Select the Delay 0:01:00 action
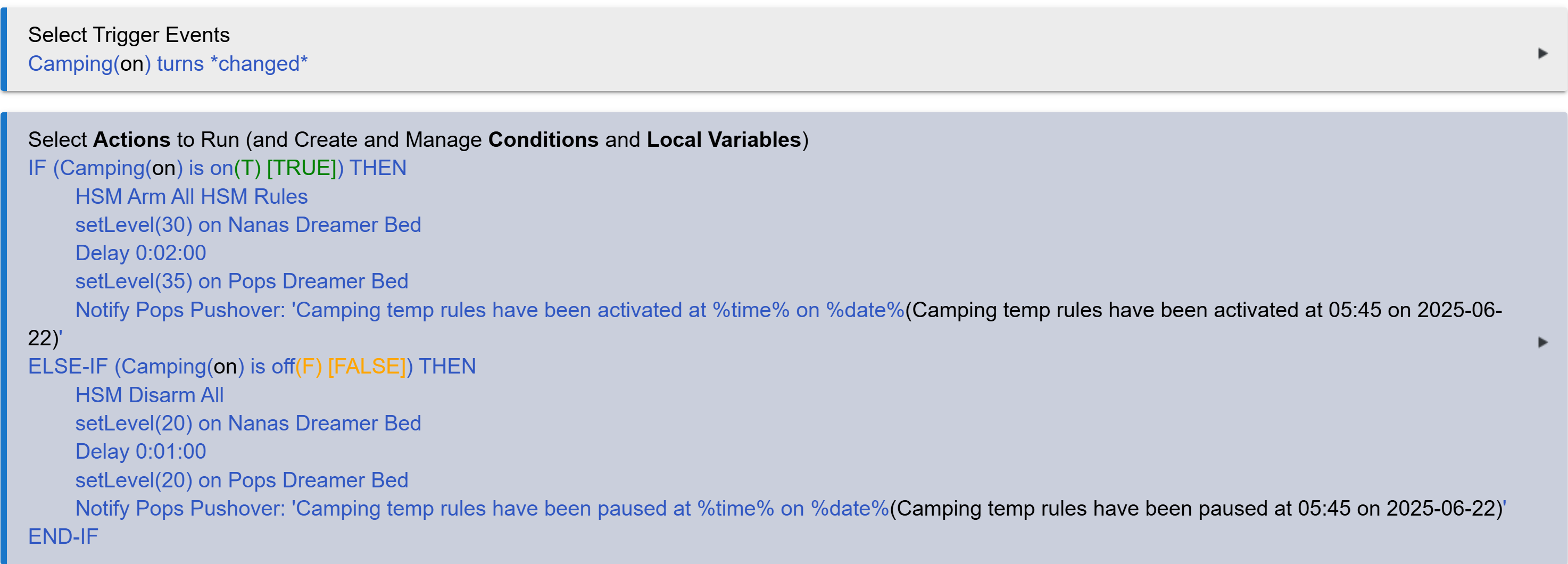 click(140, 451)
